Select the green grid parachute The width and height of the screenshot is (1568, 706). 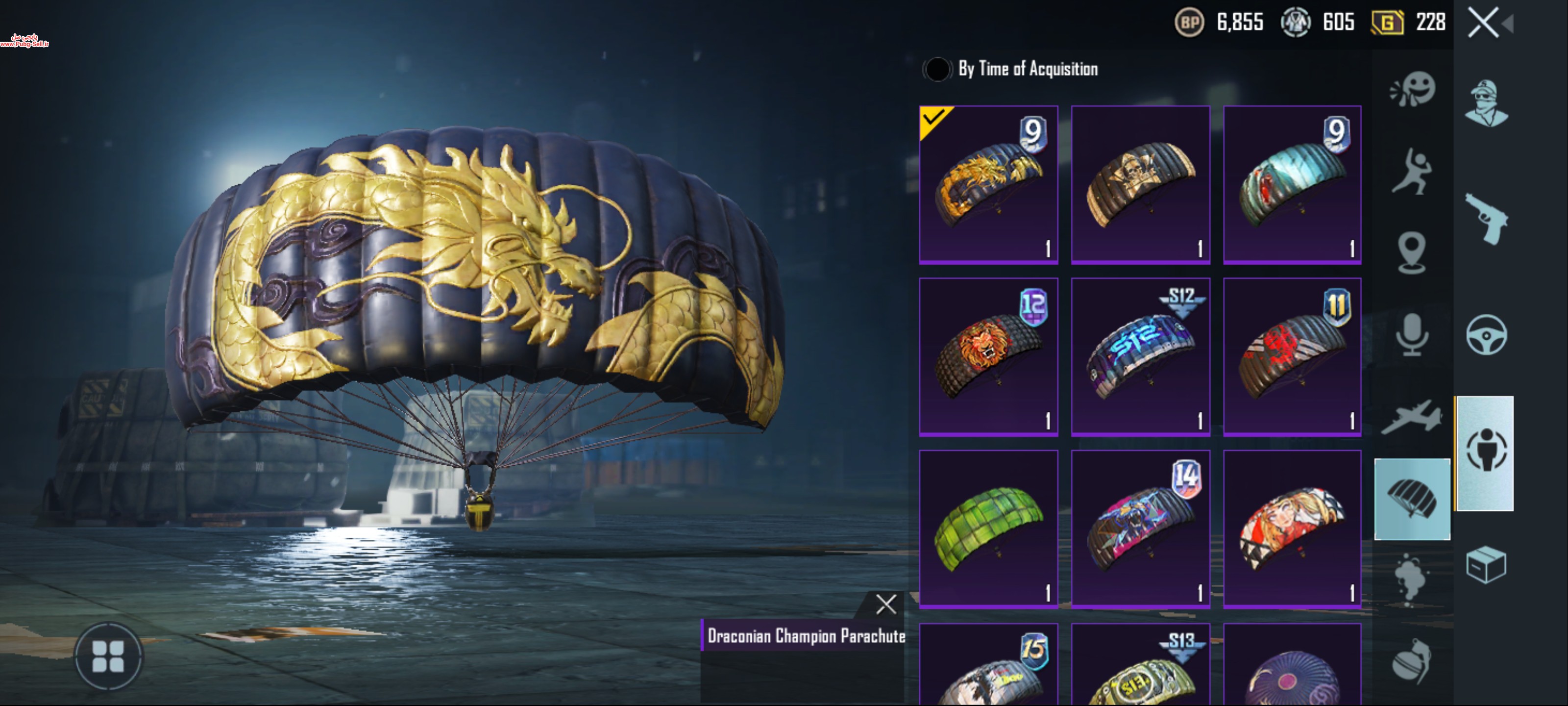point(988,529)
